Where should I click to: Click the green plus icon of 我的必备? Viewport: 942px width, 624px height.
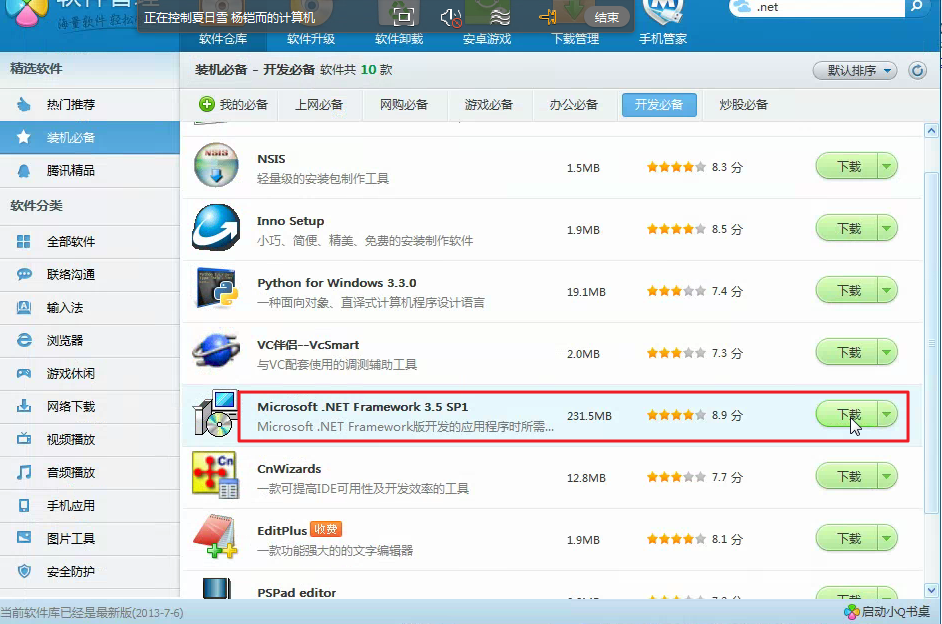207,105
